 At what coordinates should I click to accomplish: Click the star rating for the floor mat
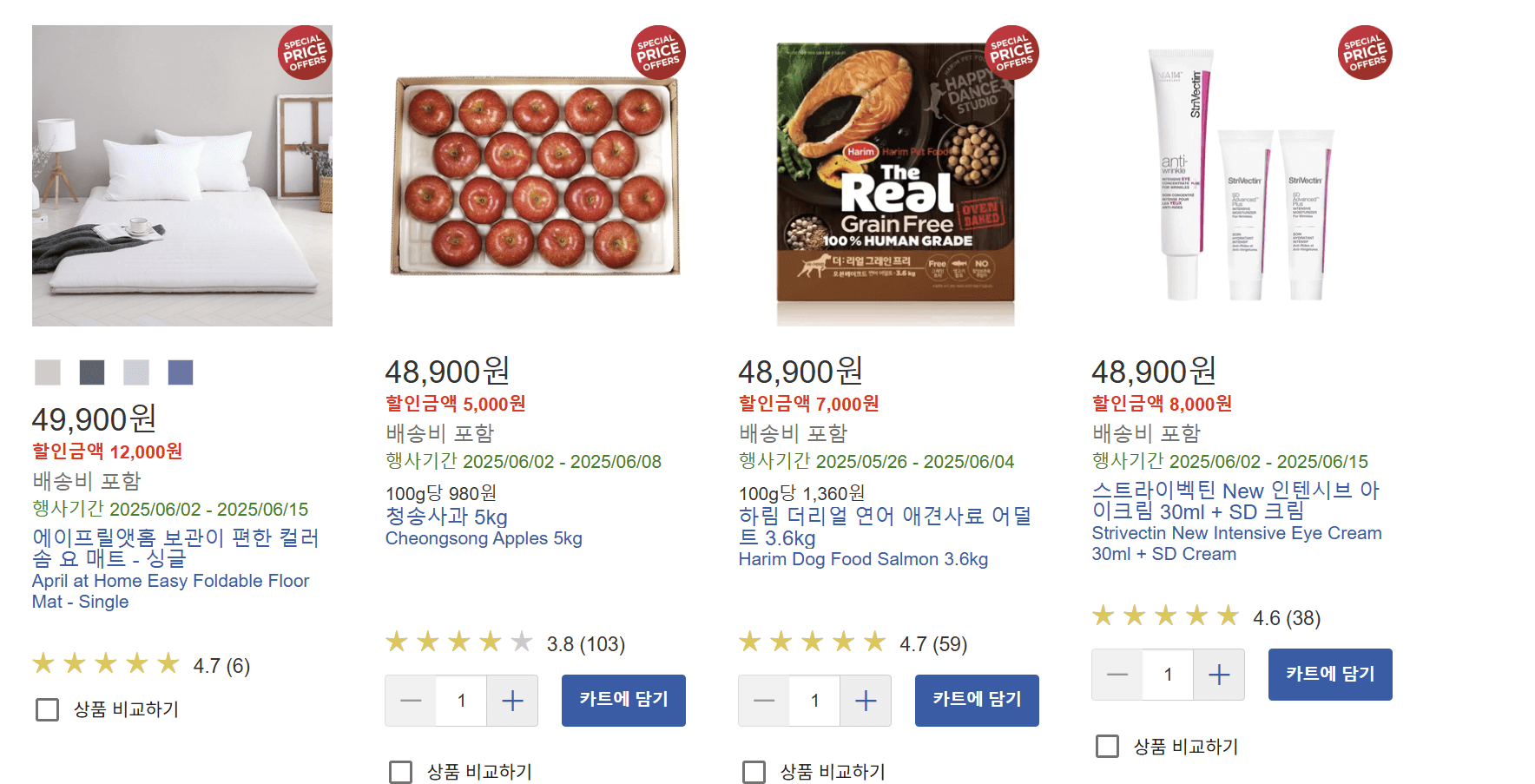tap(106, 662)
